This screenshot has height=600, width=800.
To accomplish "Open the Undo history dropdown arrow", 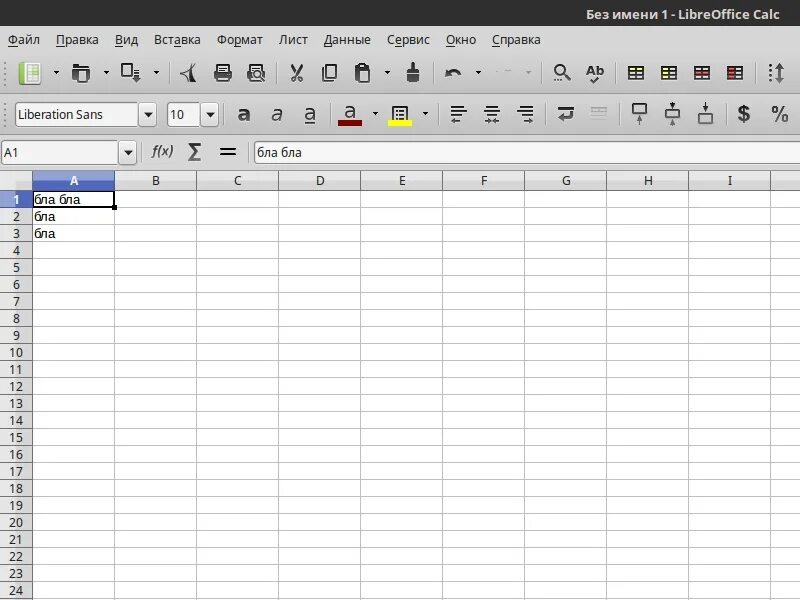I will tap(478, 73).
